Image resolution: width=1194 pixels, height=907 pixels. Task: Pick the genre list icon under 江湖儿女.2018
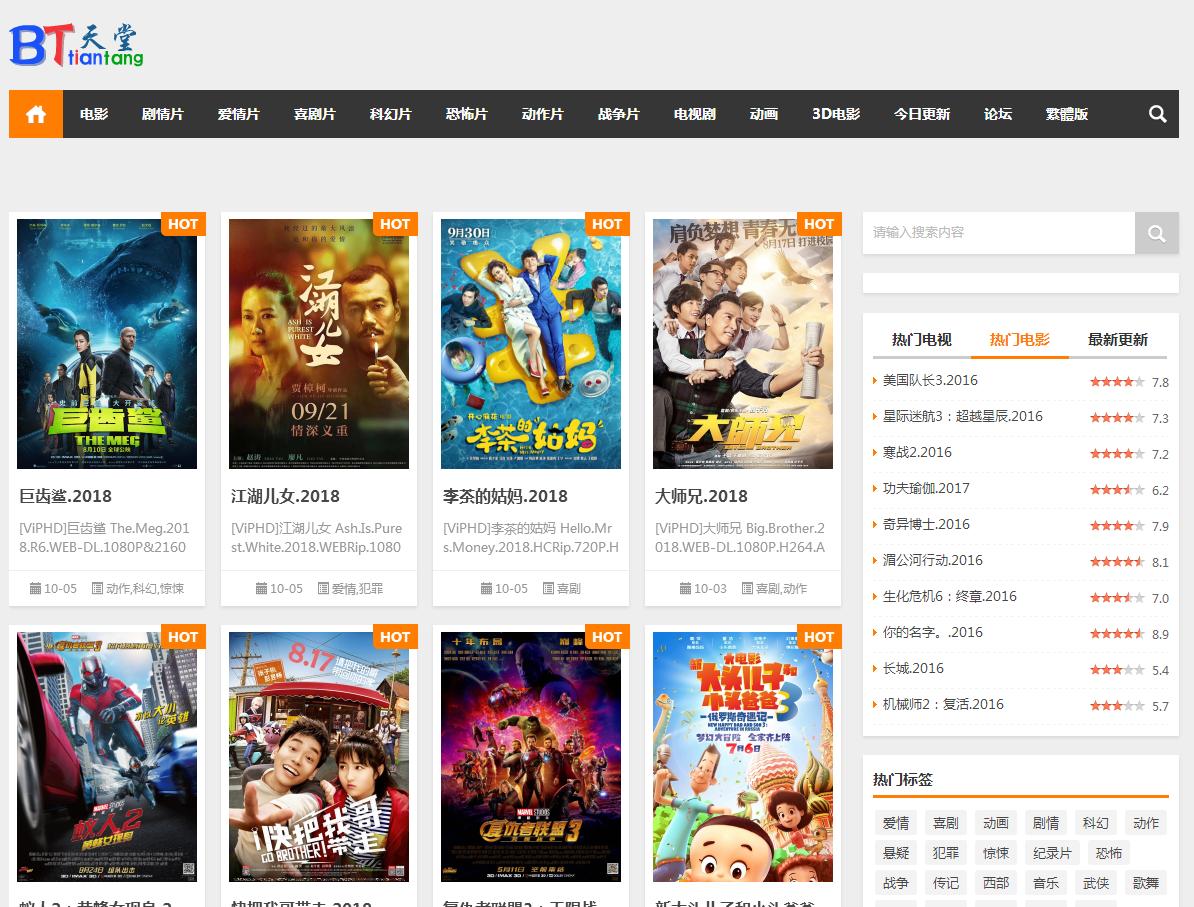coord(323,588)
